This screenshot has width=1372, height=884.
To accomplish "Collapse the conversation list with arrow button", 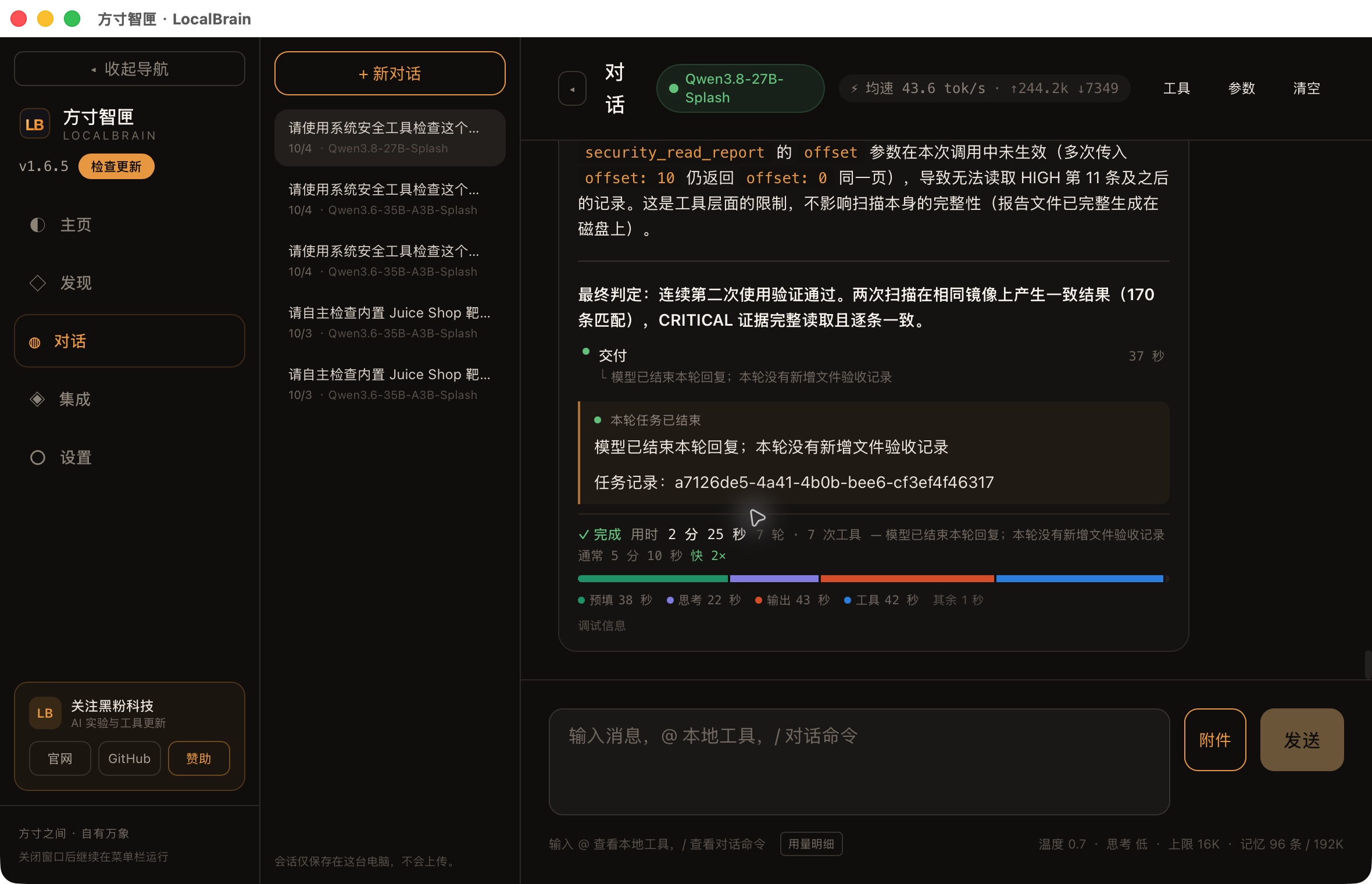I will tap(572, 89).
